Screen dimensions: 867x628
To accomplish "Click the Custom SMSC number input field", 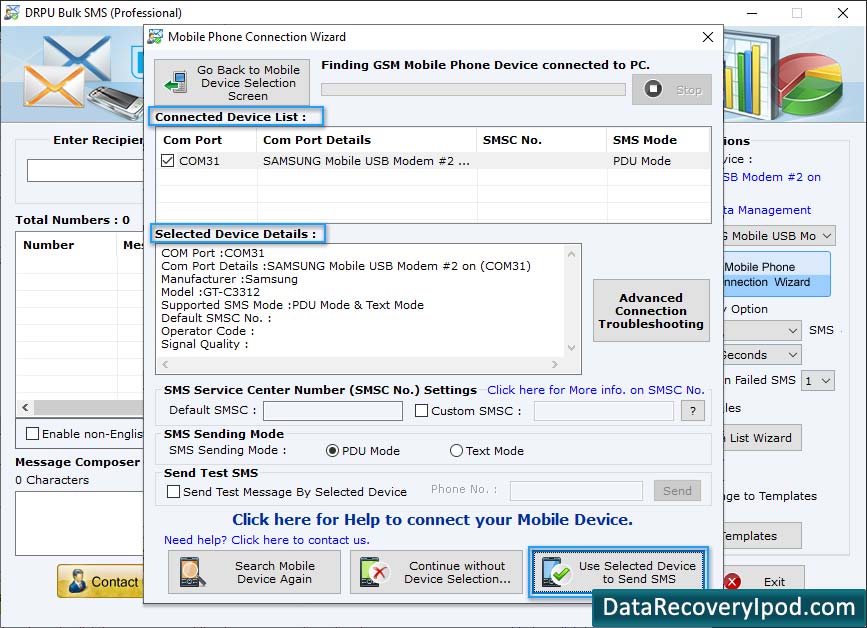I will [604, 411].
